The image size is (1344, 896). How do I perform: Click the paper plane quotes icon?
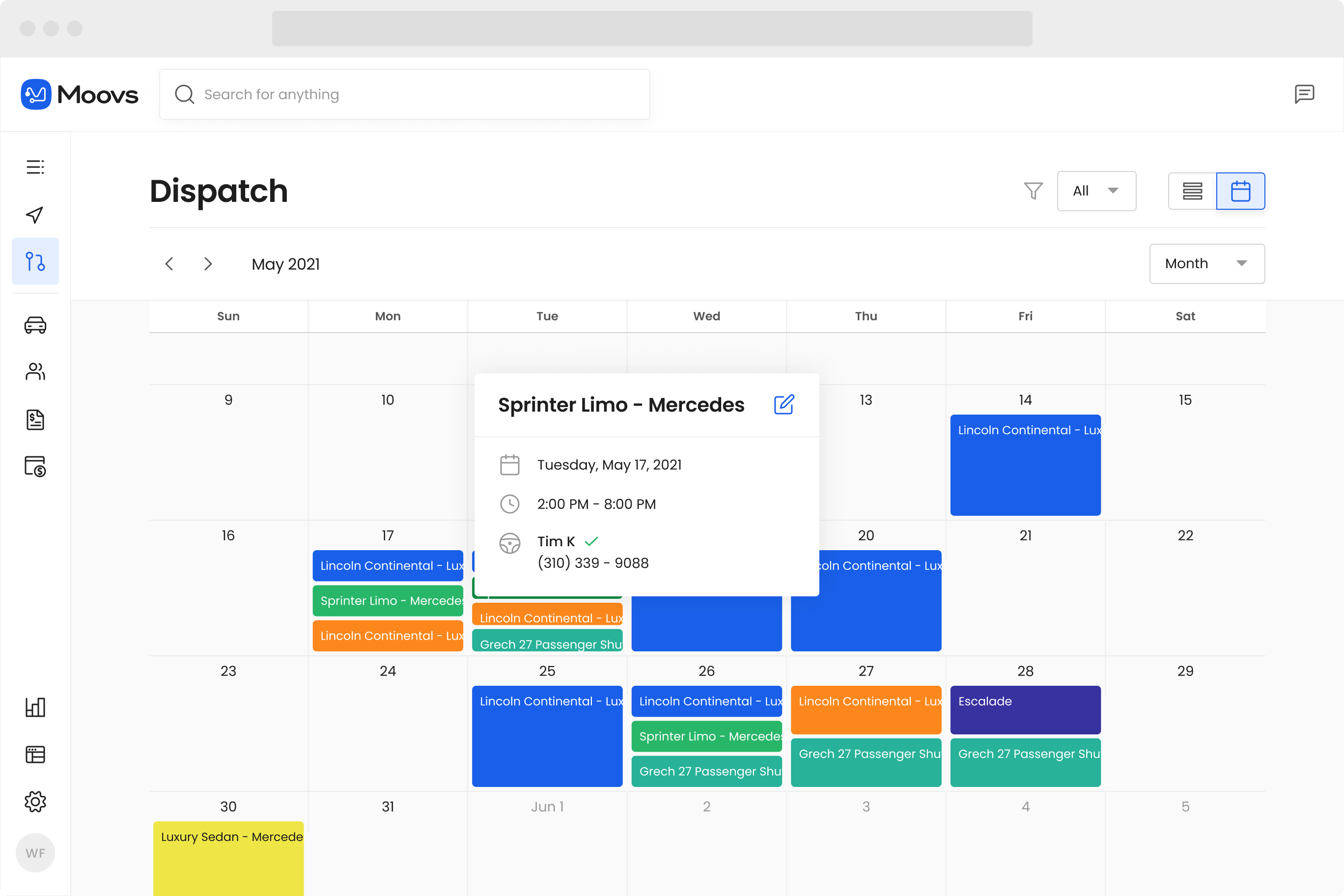pyautogui.click(x=35, y=215)
